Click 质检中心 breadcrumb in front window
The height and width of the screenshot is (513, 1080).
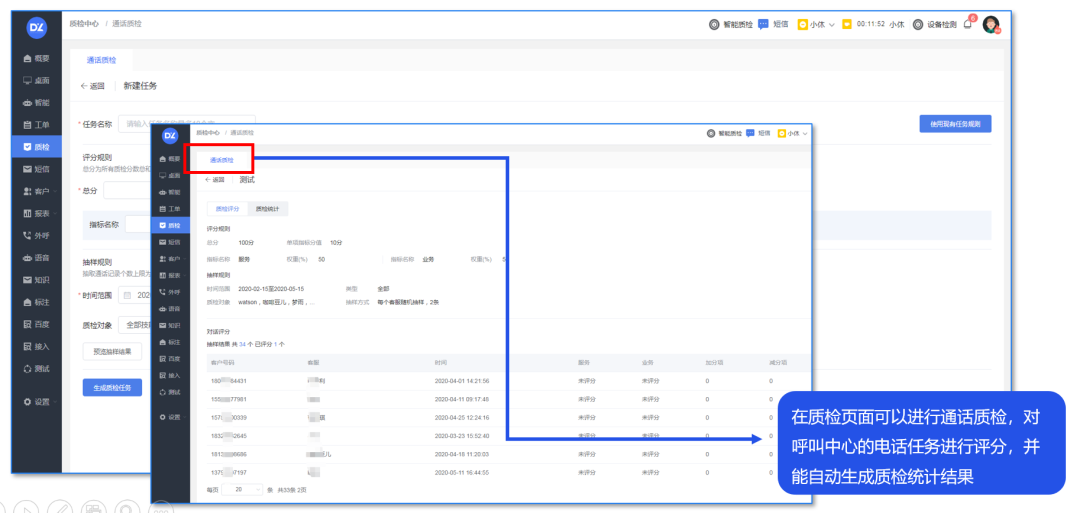(208, 132)
